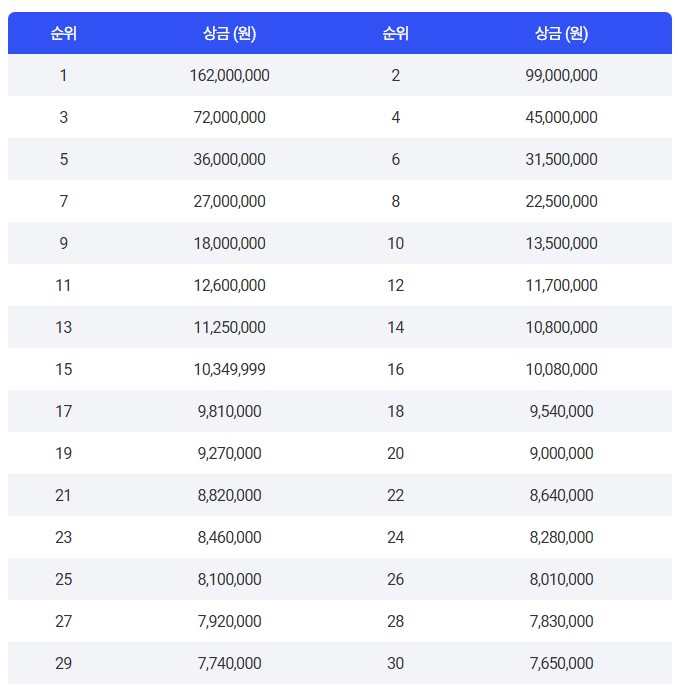Select the 상금 (원) header above 99,000,000
Screen dimensions: 678x685
tap(561, 33)
